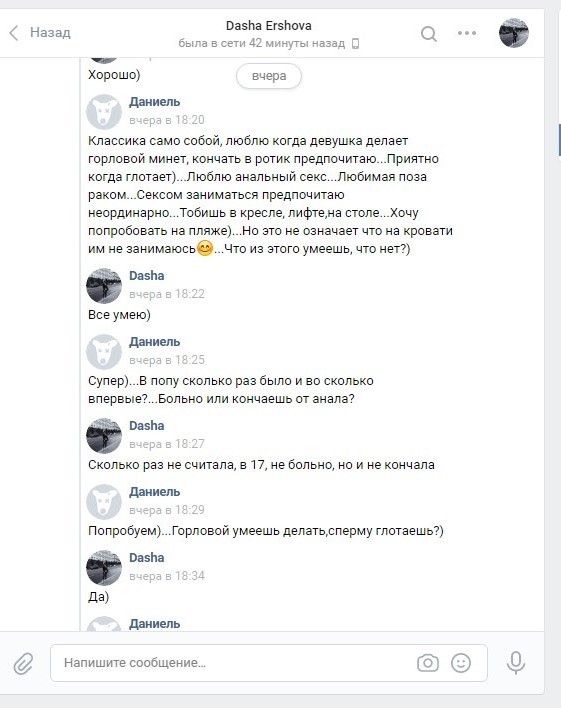Click Dasha's avatar photo at 18:34
Screen dimensions: 561x708
coord(104,568)
